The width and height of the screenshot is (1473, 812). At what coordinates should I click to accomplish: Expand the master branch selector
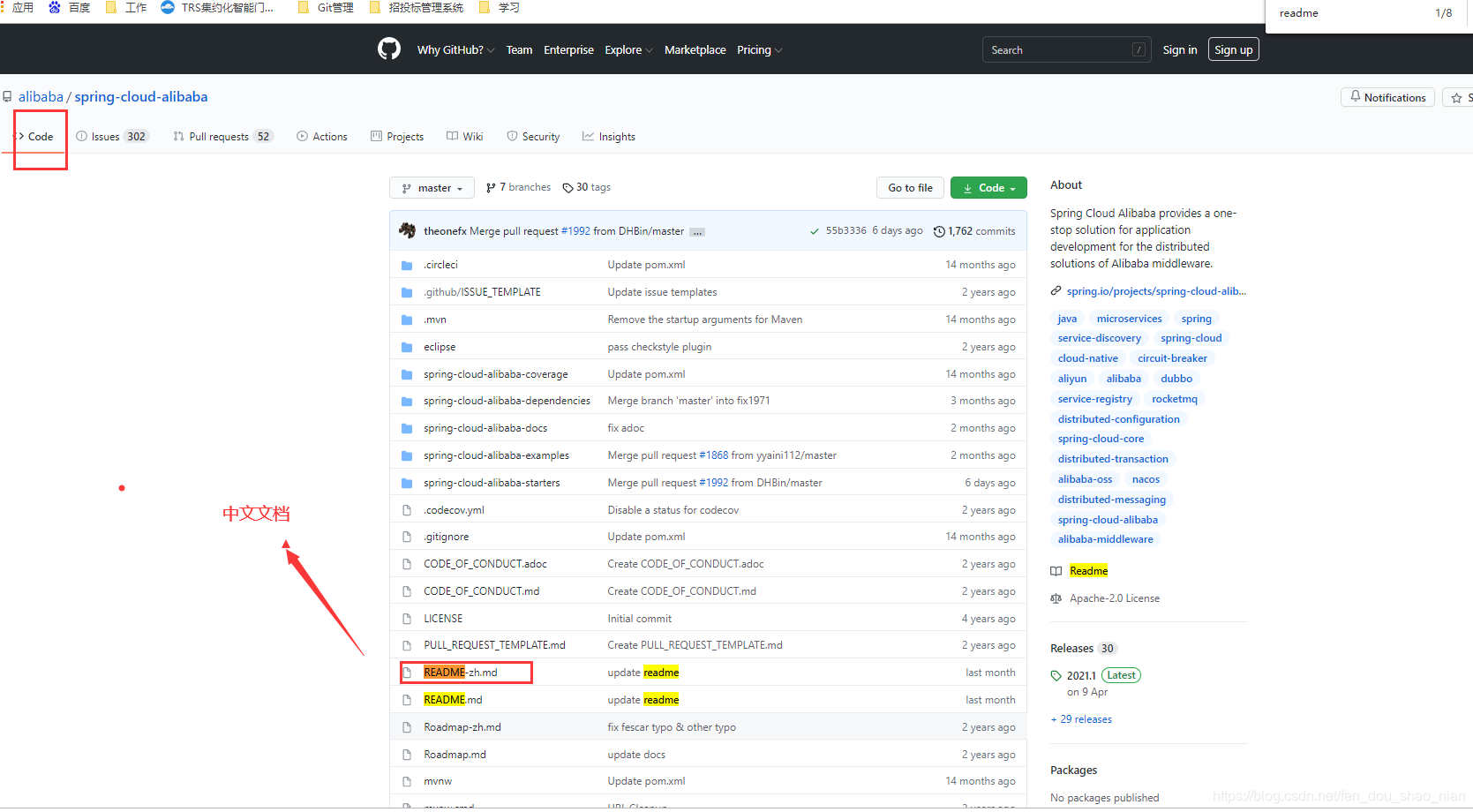point(432,188)
